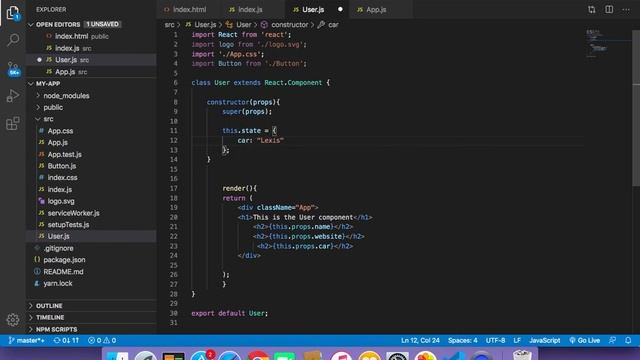Open the Extensions view
The height and width of the screenshot is (360, 640).
pos(13,123)
